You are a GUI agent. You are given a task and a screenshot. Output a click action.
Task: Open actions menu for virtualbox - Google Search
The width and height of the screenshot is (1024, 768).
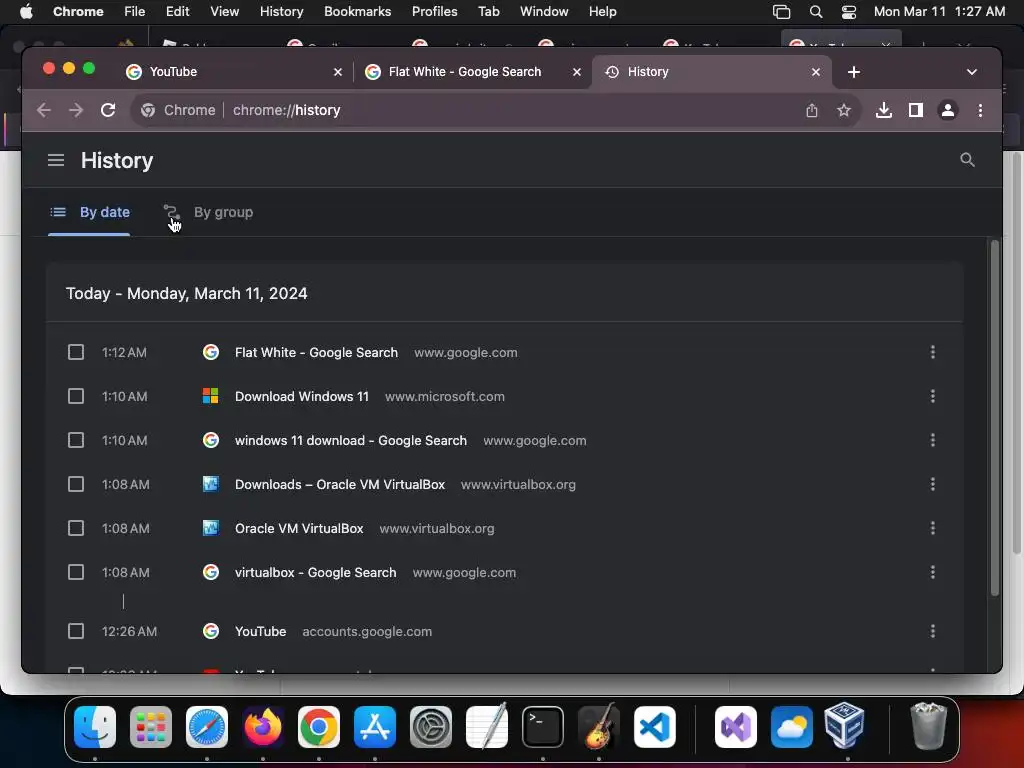[x=933, y=572]
